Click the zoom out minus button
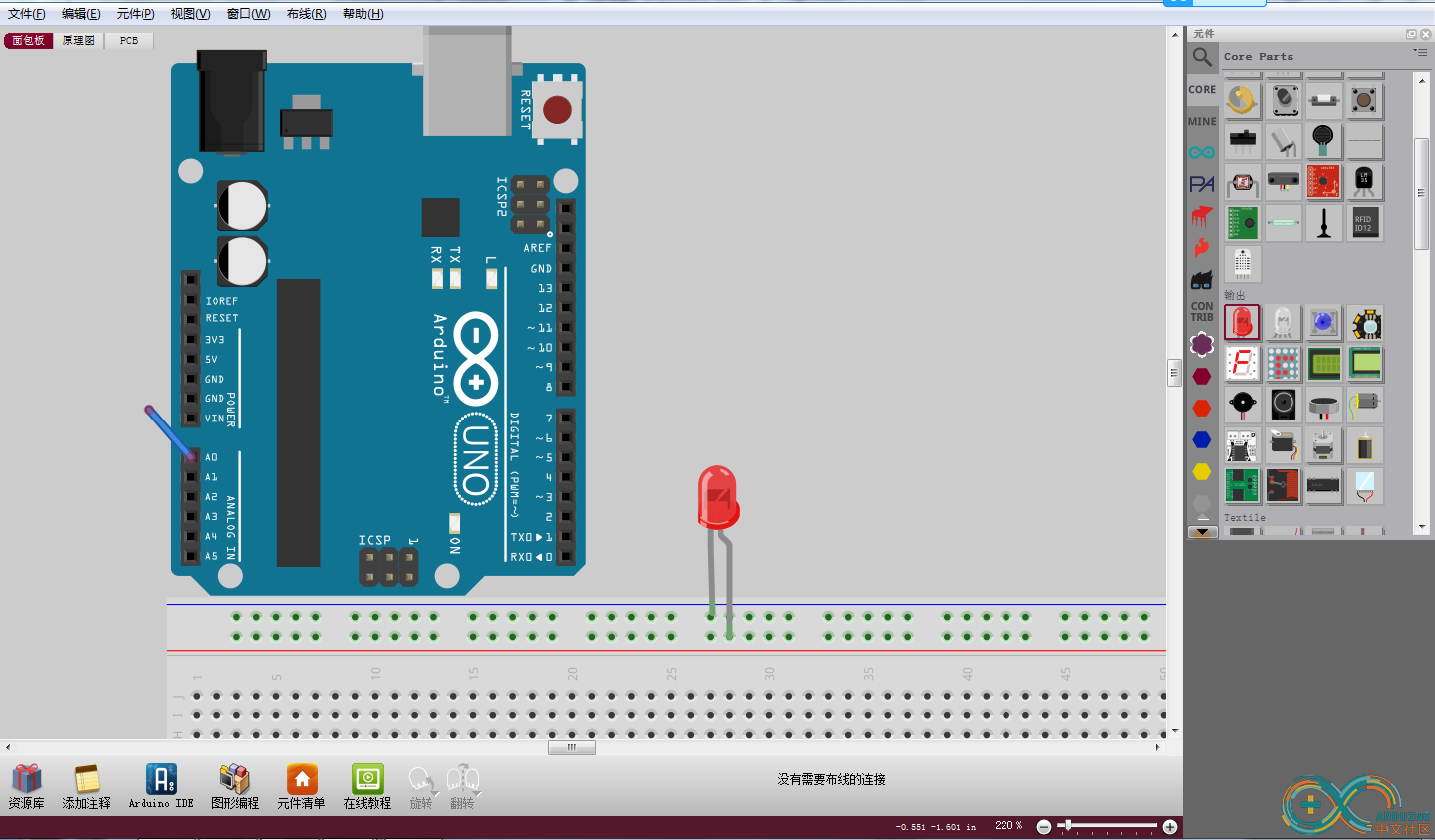 pyautogui.click(x=1044, y=827)
